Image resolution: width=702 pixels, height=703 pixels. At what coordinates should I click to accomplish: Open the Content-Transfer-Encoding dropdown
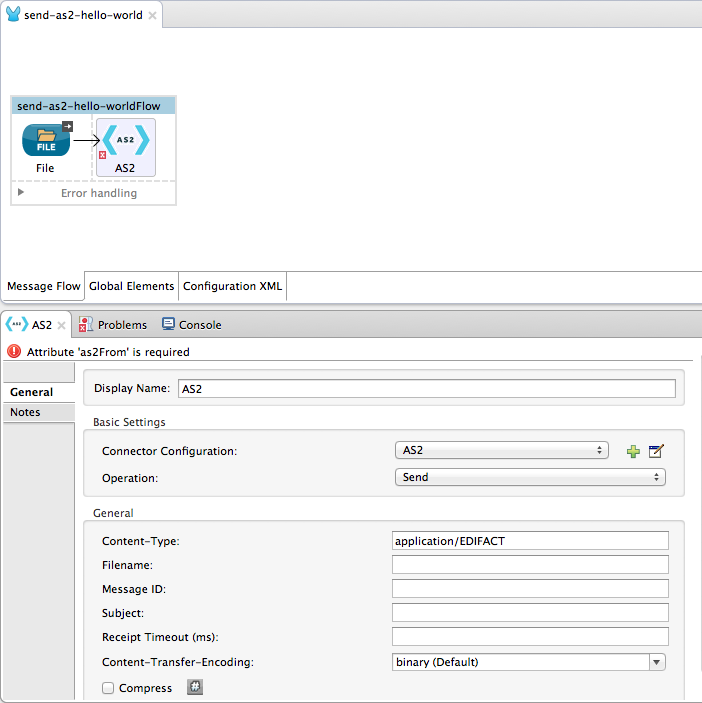click(x=529, y=662)
